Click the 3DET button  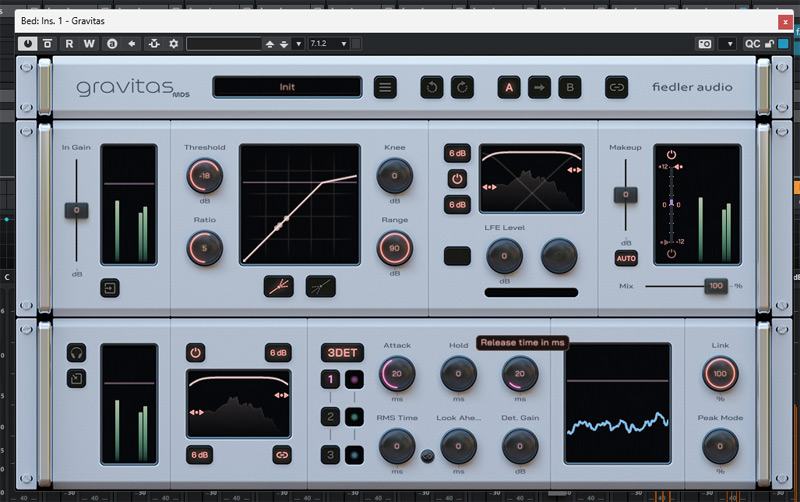pos(337,353)
